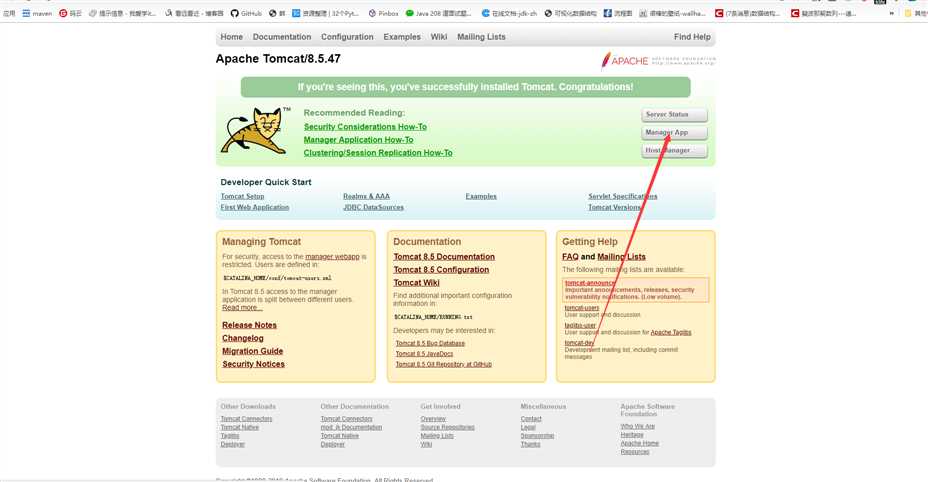The image size is (928, 482).
Task: Open the other bookmarks folder
Action: point(915,13)
